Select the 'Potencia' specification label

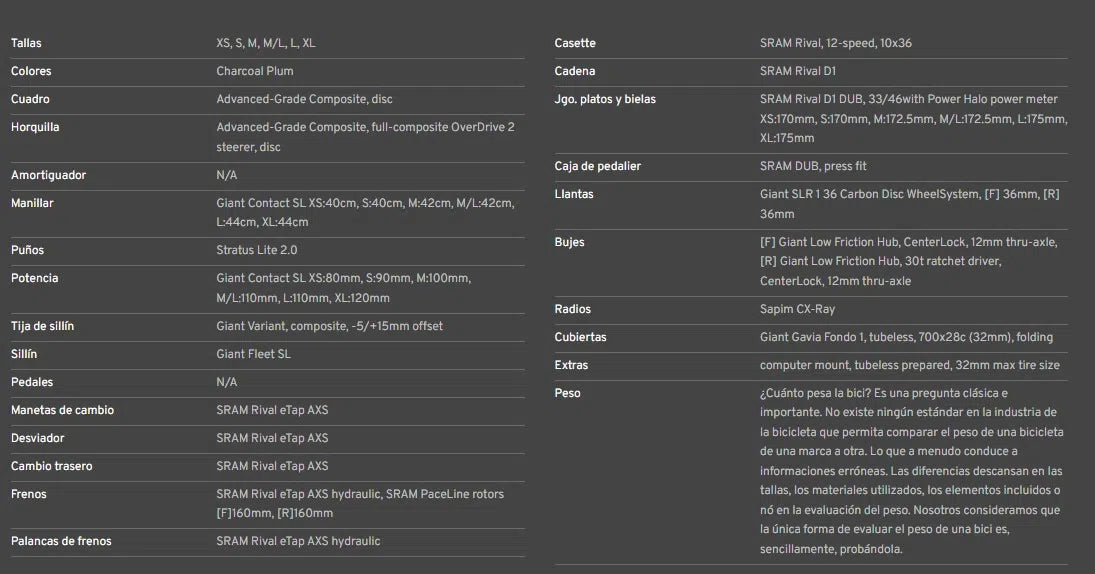tap(34, 279)
